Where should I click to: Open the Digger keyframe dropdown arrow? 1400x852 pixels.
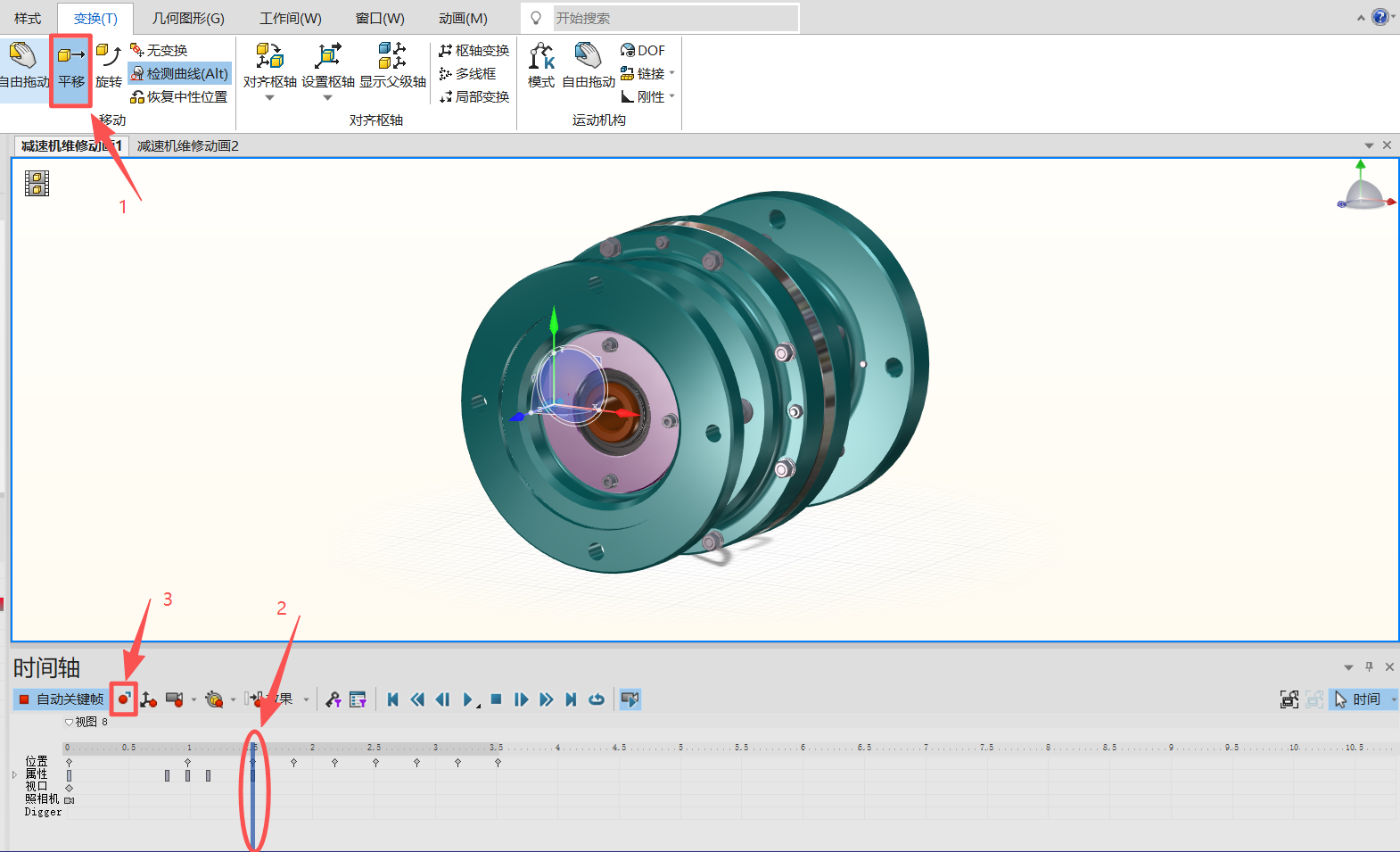click(x=234, y=699)
